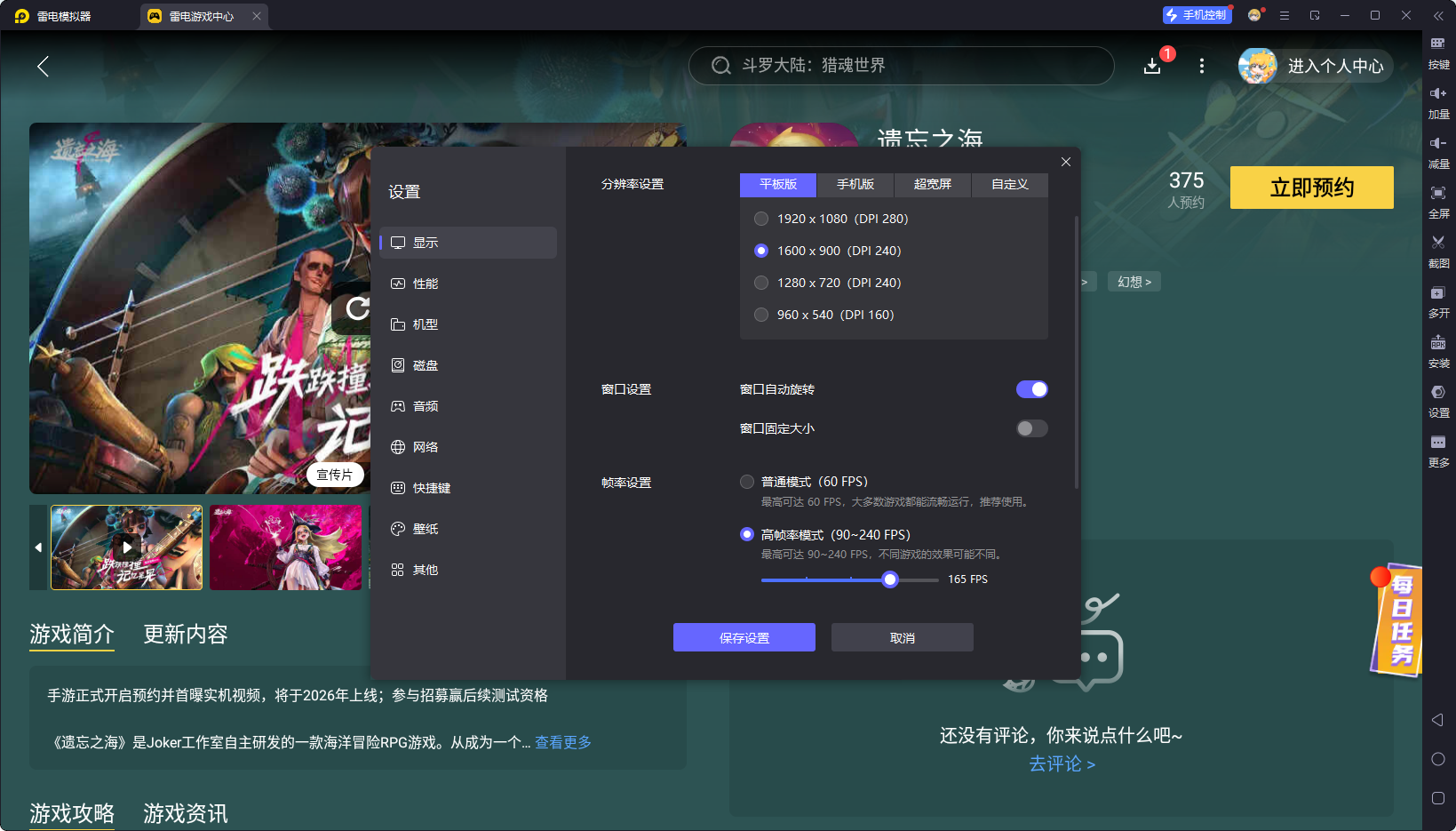The width and height of the screenshot is (1456, 831).
Task: Toggle the 窗口固定大小 switch
Action: tap(1032, 428)
